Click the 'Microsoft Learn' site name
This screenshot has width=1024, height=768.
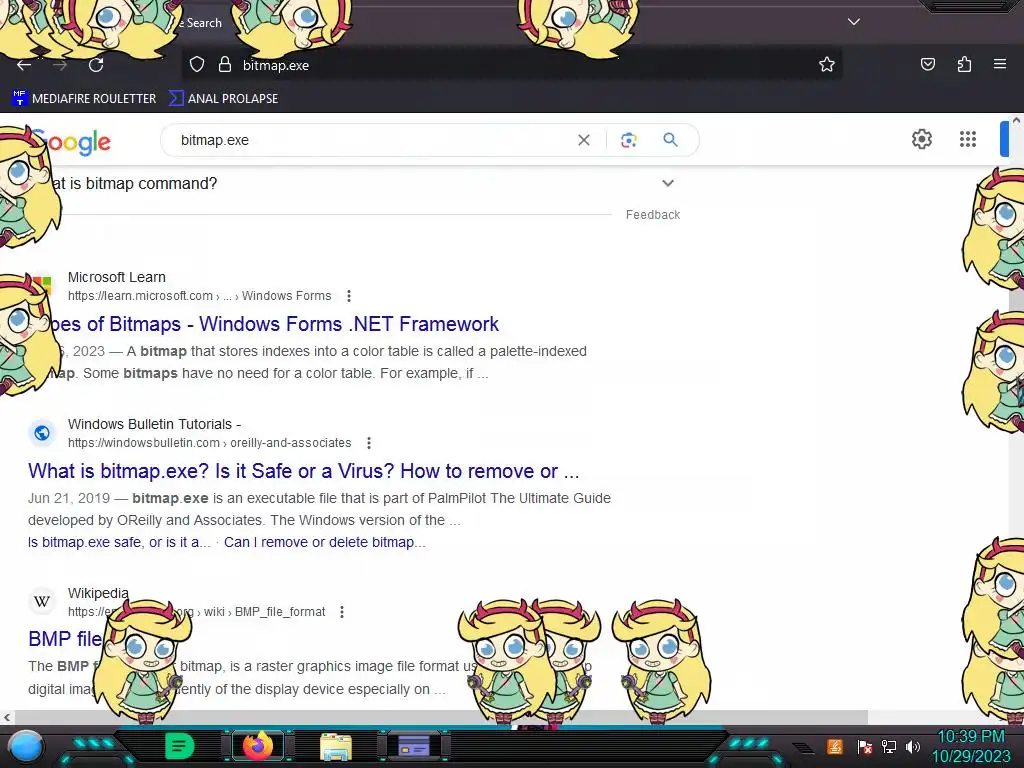coord(117,277)
